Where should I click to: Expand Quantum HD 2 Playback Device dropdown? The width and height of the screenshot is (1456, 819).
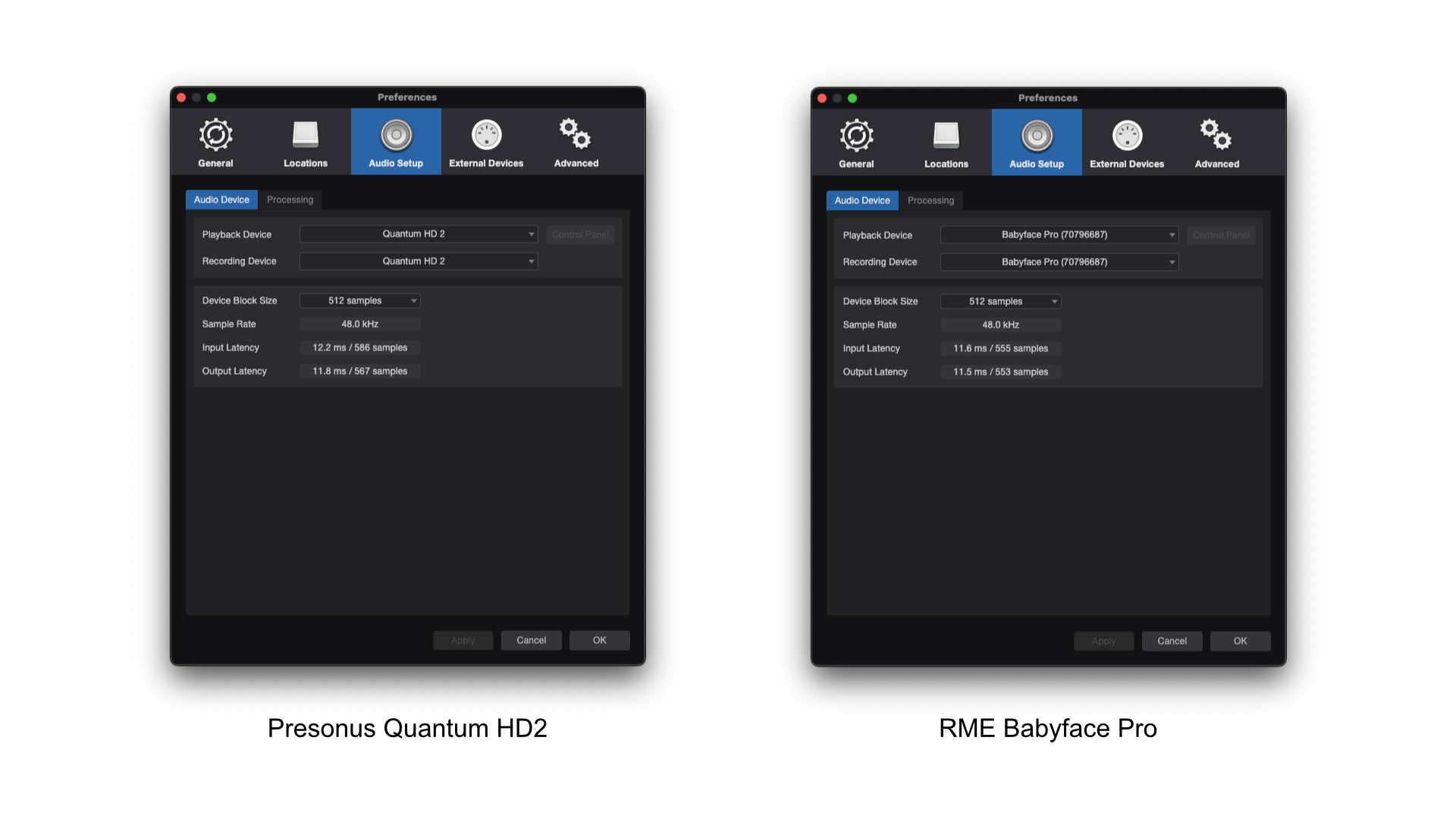419,234
